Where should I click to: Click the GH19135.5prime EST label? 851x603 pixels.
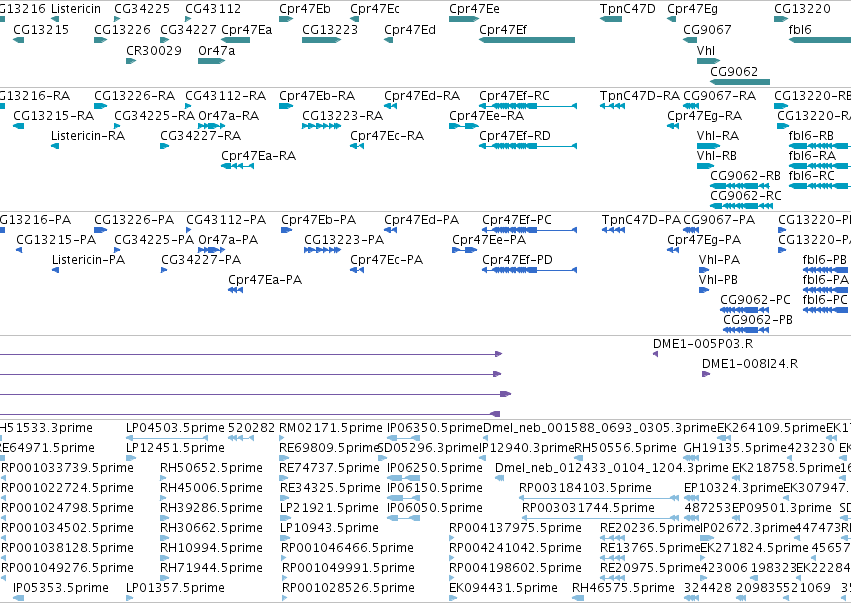point(735,448)
